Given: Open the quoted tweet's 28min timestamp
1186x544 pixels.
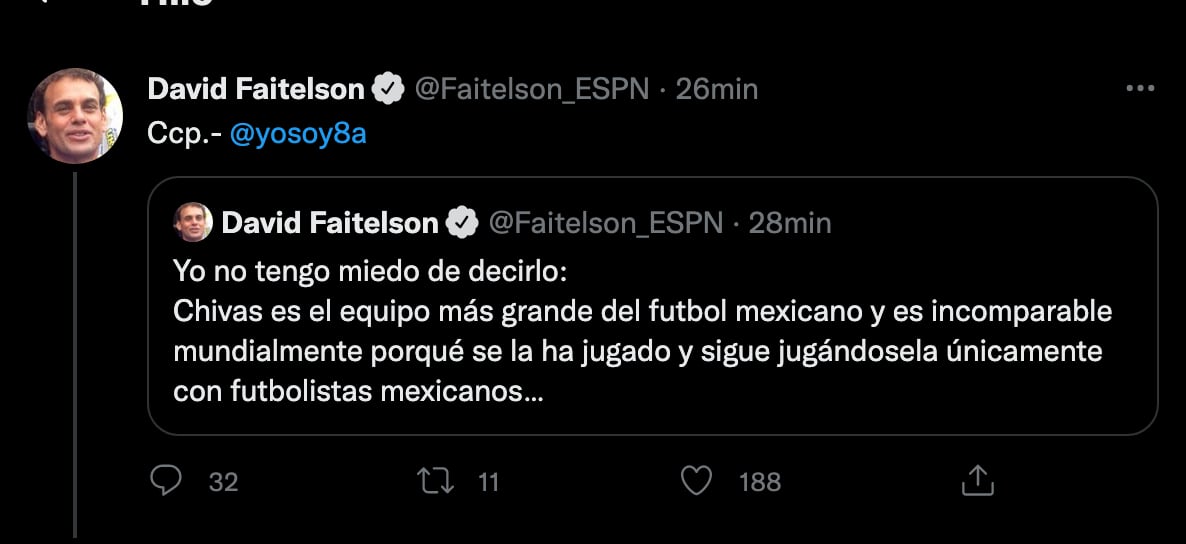Looking at the screenshot, I should point(790,223).
